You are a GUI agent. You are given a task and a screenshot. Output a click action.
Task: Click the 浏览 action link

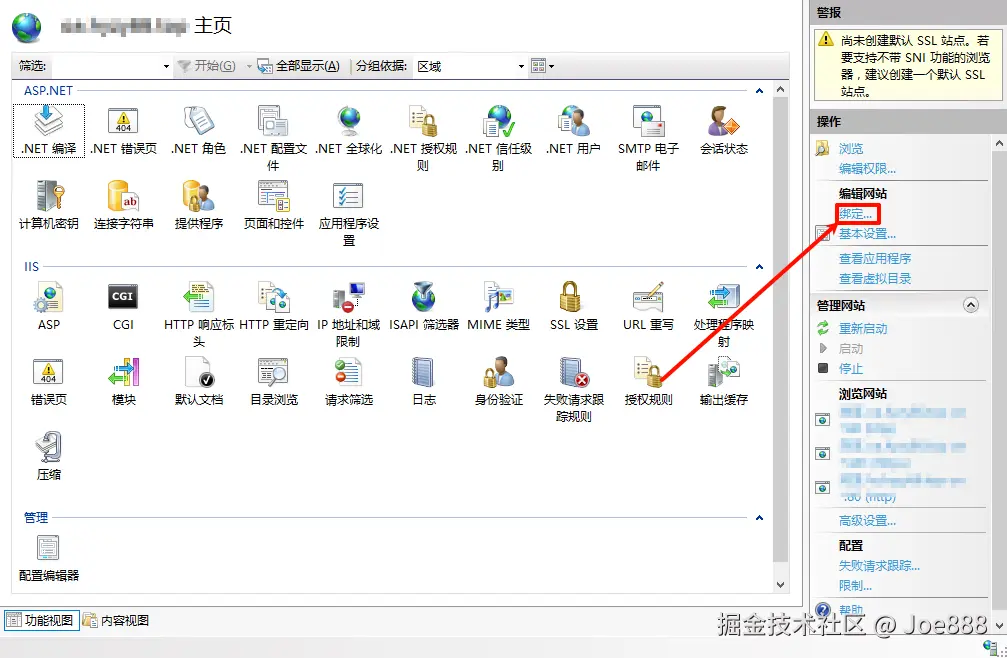[851, 148]
